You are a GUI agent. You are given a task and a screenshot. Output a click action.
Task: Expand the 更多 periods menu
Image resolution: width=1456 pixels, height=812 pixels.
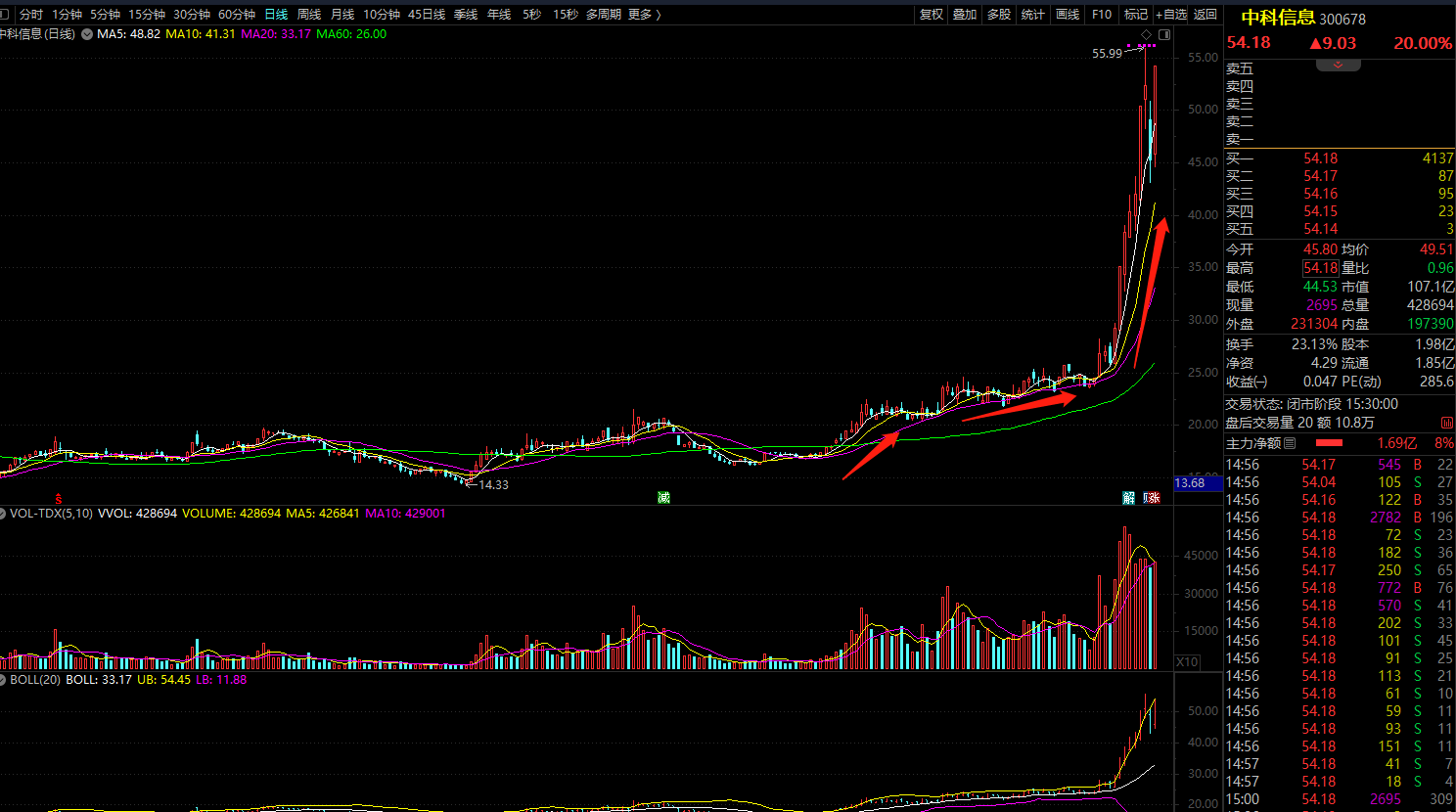click(644, 14)
